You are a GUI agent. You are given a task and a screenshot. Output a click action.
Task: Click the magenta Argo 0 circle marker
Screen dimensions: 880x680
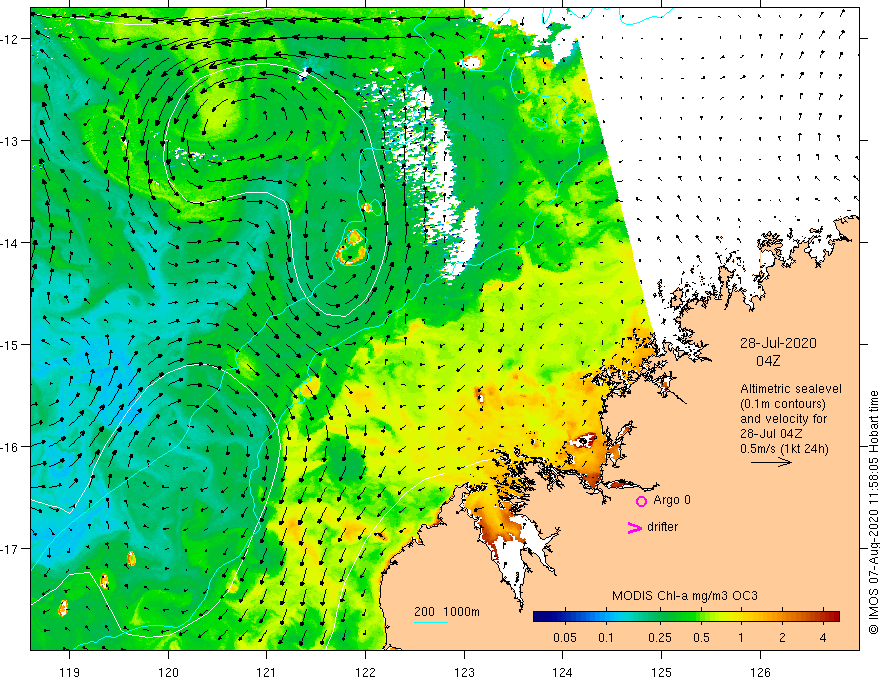(x=641, y=501)
